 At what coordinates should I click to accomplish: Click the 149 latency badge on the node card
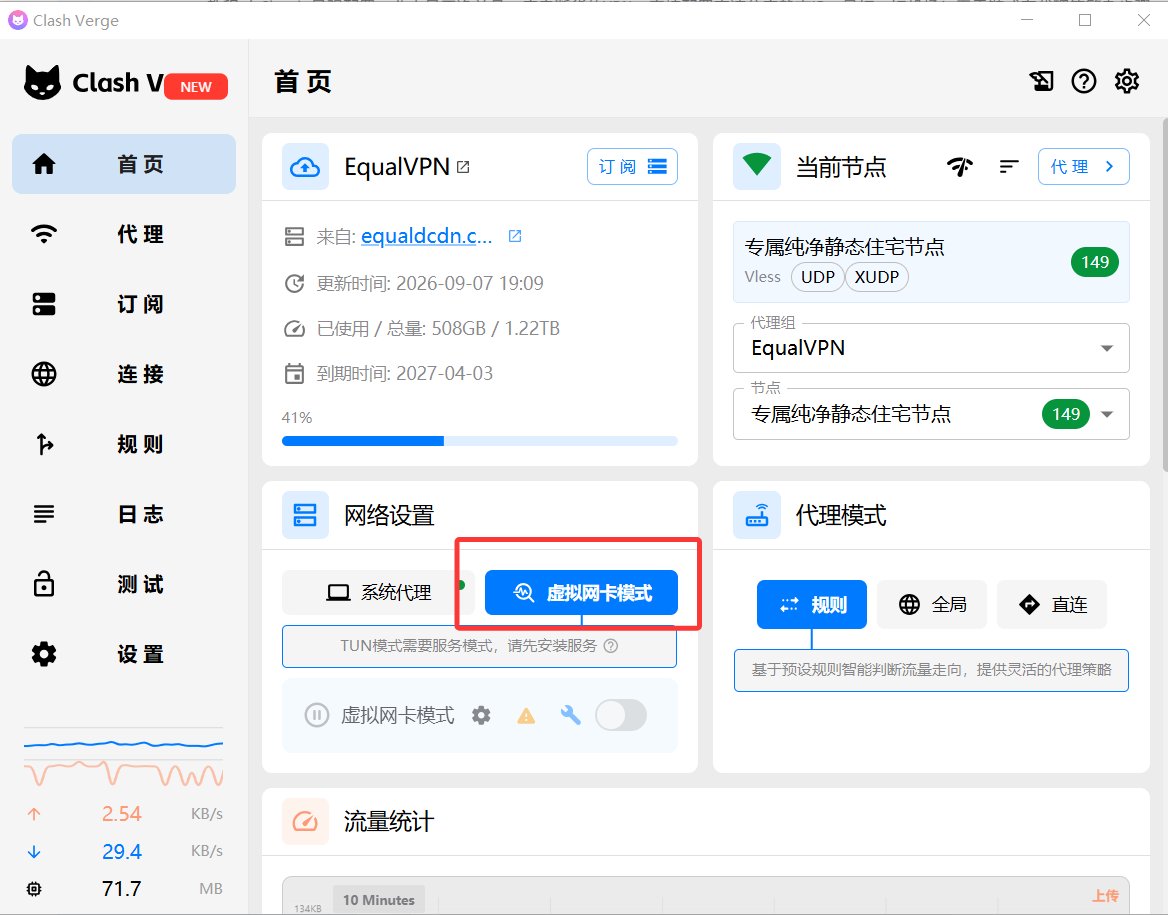[1095, 262]
